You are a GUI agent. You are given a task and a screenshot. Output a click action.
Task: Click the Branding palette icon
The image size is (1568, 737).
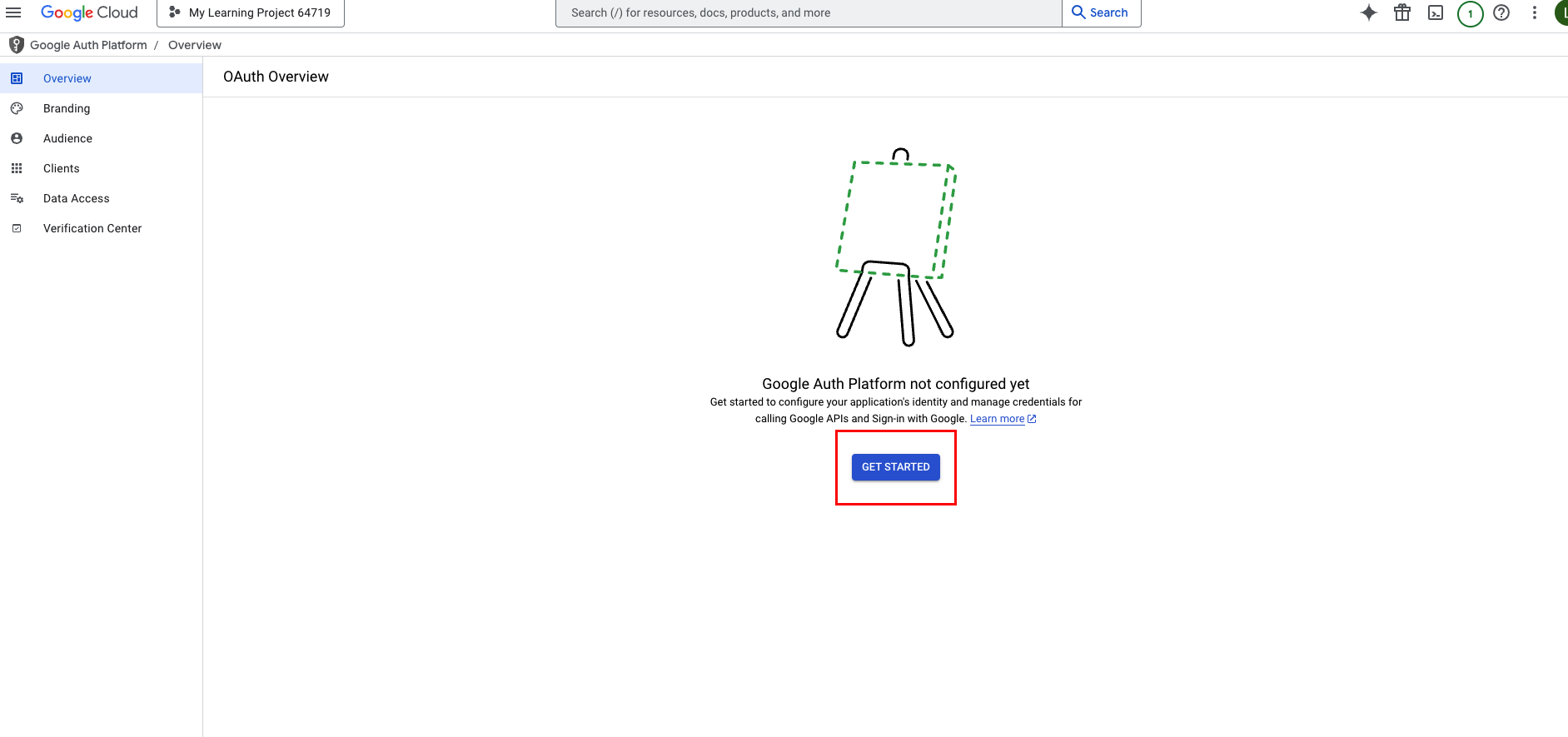coord(17,108)
